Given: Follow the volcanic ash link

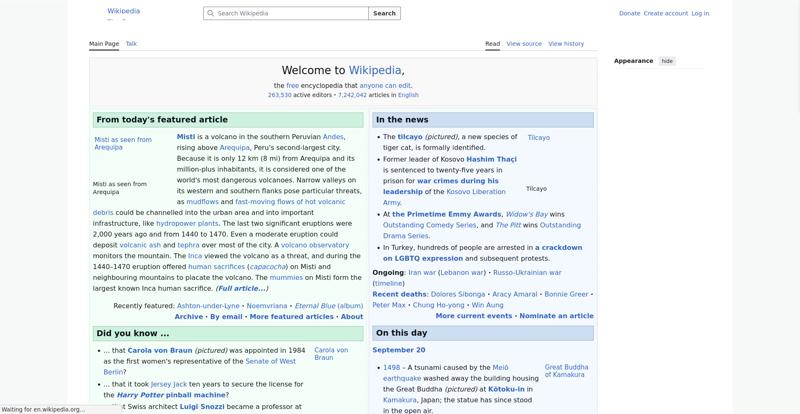Looking at the screenshot, I should [x=140, y=245].
